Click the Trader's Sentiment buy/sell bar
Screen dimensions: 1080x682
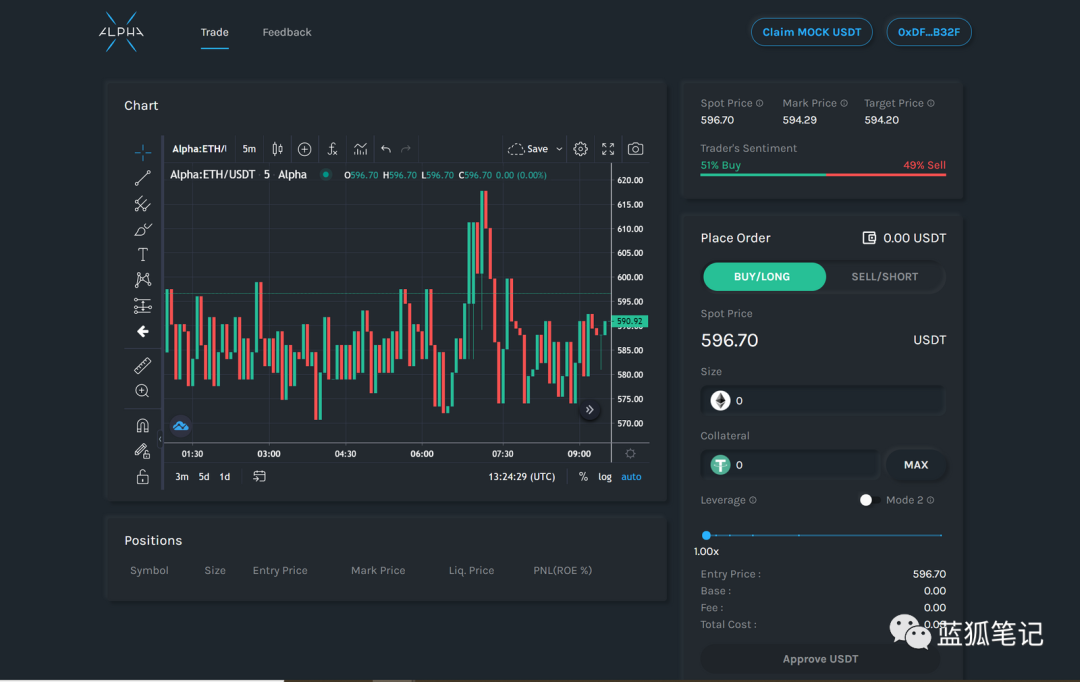823,175
